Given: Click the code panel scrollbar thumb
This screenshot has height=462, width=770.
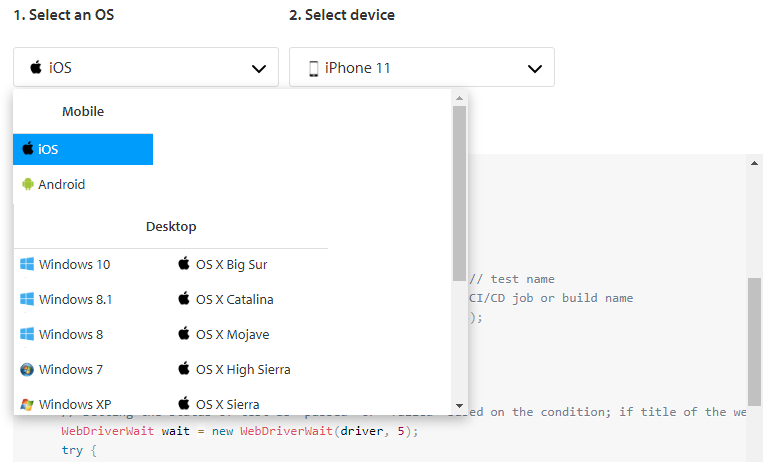Looking at the screenshot, I should pyautogui.click(x=755, y=342).
